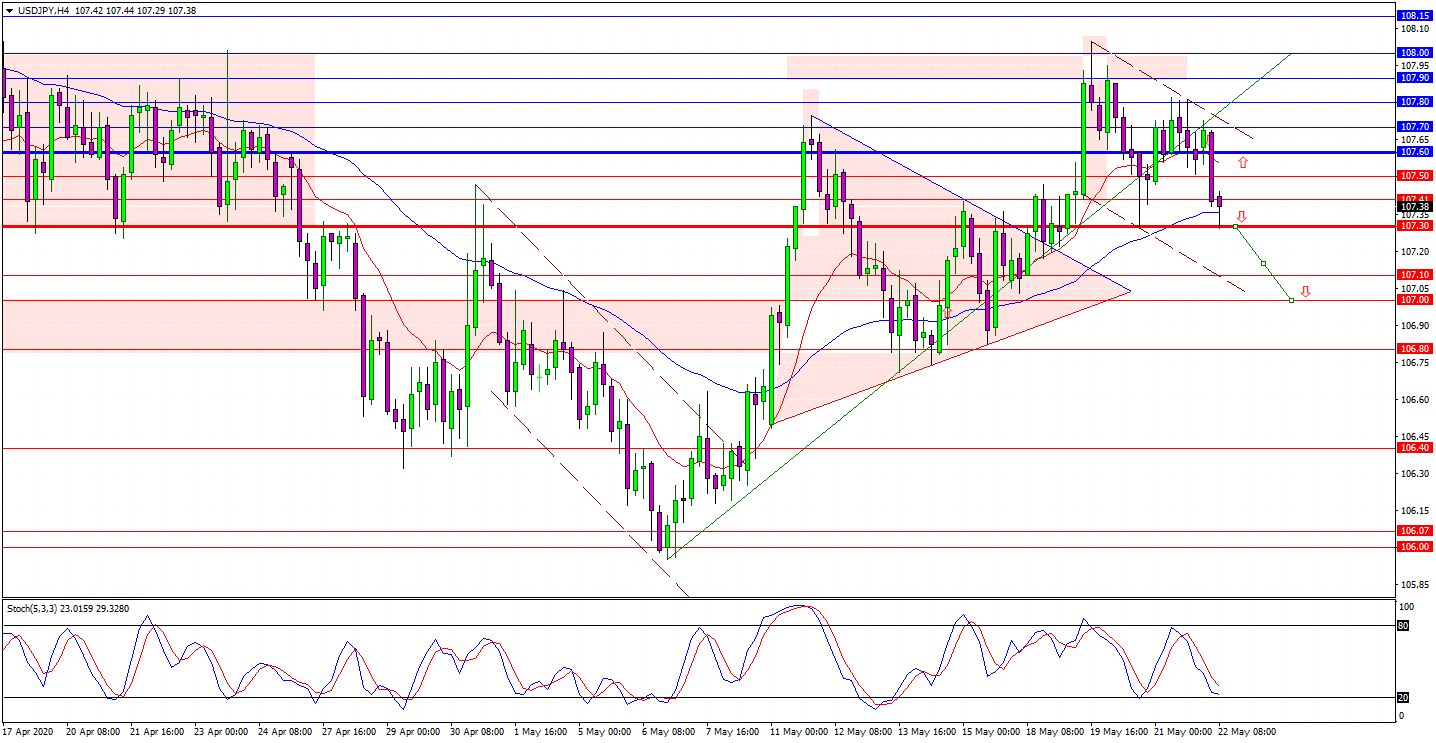The height and width of the screenshot is (743, 1436).
Task: Select the red down arrow just above the 107.00 line
Action: point(1305,292)
